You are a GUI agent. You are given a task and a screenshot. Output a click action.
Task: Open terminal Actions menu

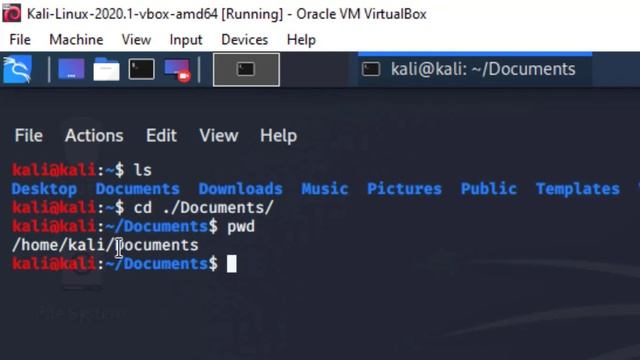(94, 136)
